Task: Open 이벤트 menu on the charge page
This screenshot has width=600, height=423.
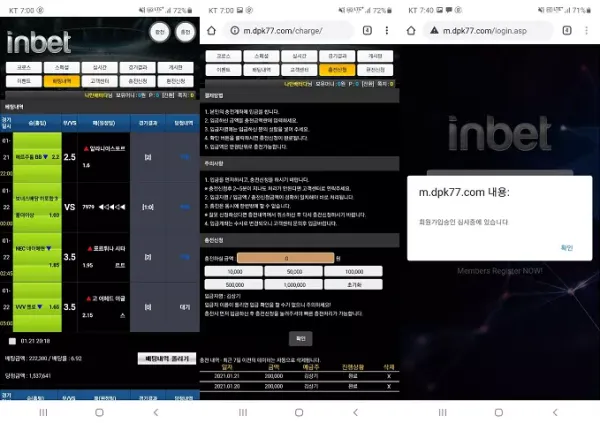Action: click(x=223, y=70)
